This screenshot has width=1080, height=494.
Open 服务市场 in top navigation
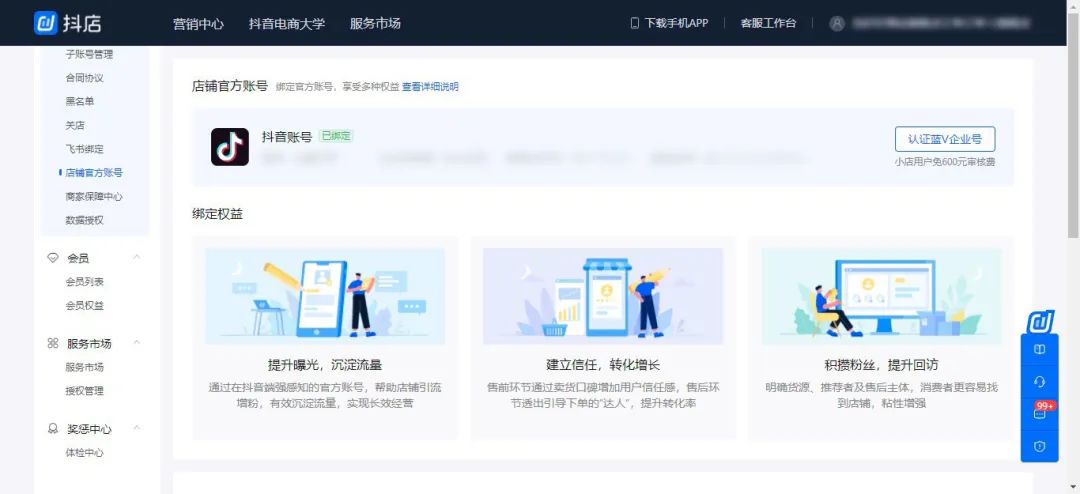coord(375,23)
